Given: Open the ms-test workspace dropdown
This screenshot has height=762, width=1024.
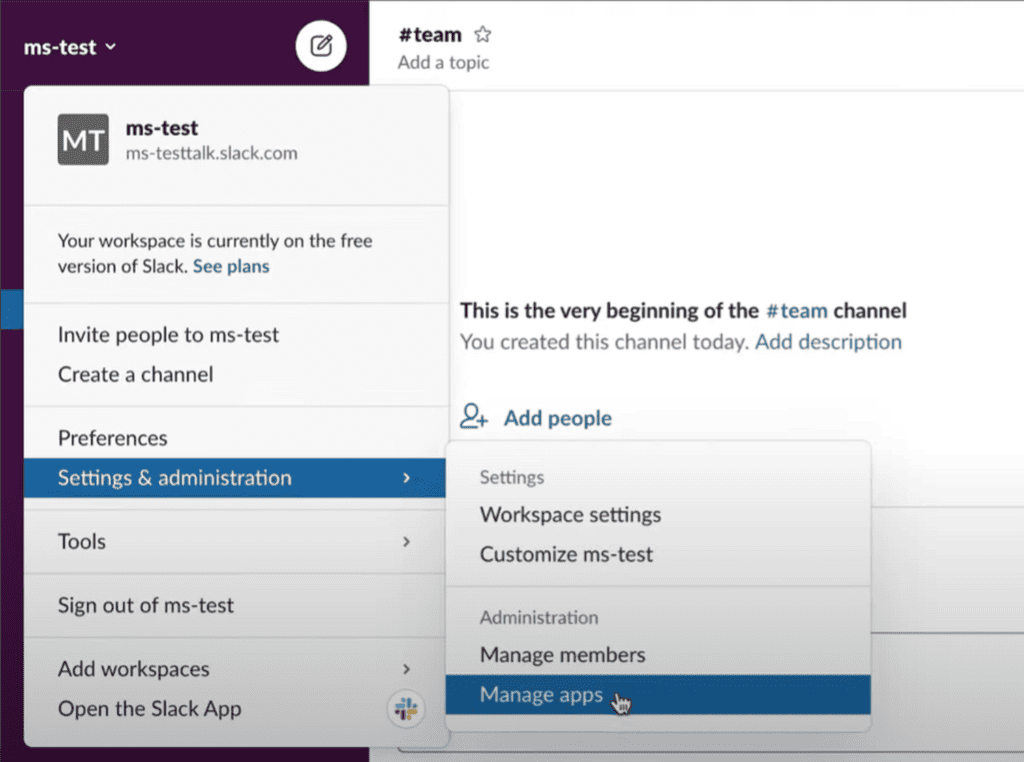Looking at the screenshot, I should click(x=69, y=47).
